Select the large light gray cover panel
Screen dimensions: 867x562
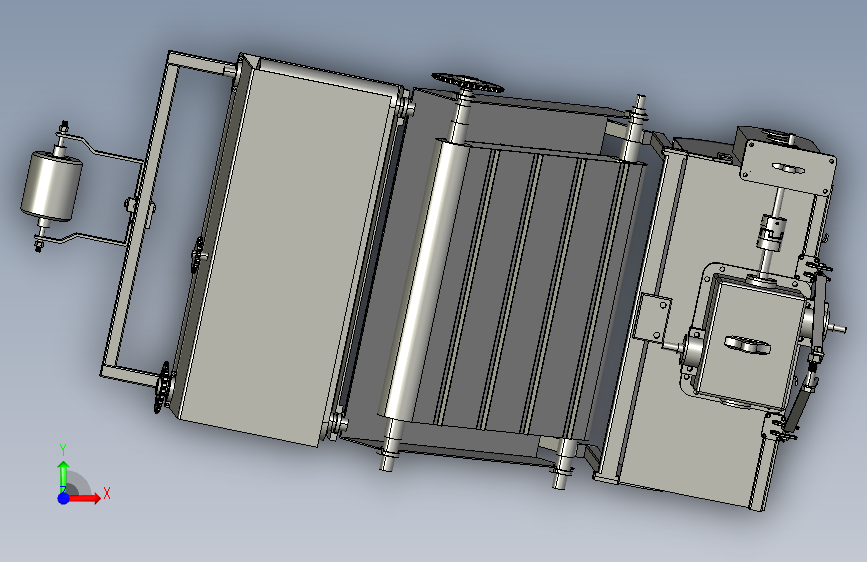[x=283, y=253]
